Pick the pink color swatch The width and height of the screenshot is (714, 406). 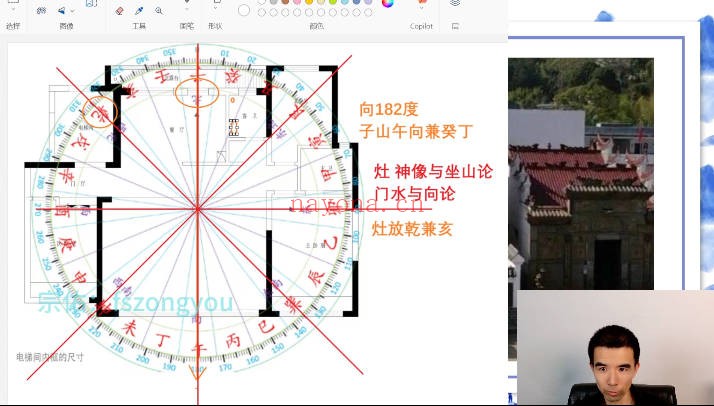[x=297, y=2]
